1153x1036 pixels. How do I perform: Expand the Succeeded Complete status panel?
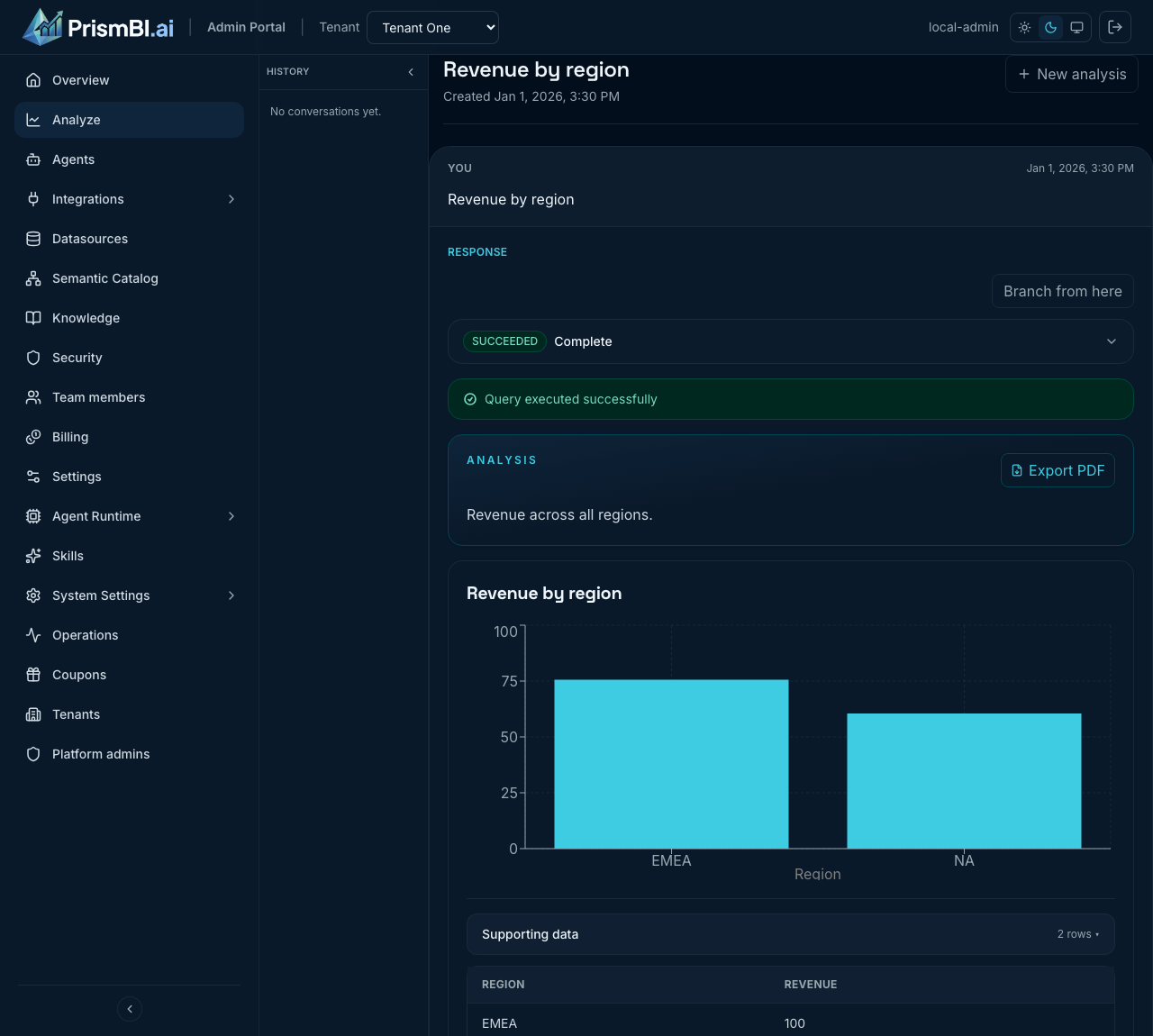click(x=791, y=341)
